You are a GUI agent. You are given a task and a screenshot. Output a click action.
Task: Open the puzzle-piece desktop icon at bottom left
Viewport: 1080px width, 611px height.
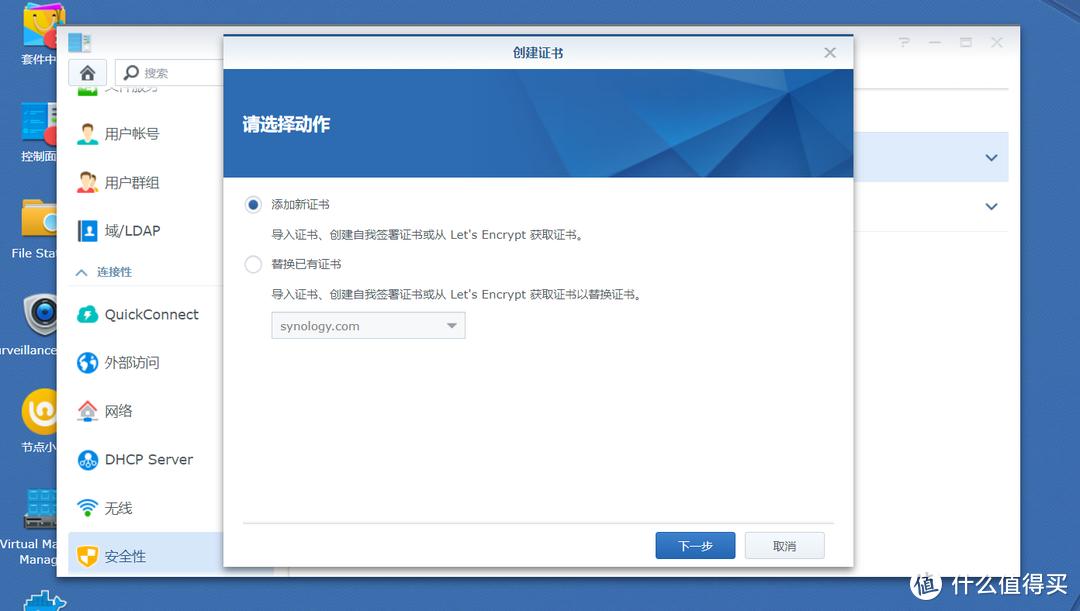pos(45,601)
